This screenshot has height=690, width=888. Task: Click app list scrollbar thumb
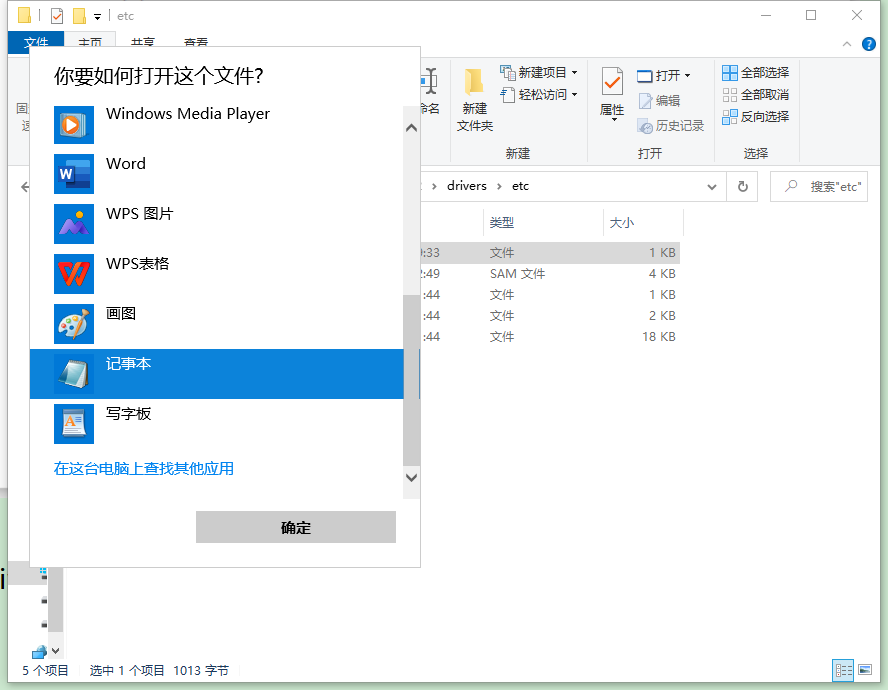[411, 380]
